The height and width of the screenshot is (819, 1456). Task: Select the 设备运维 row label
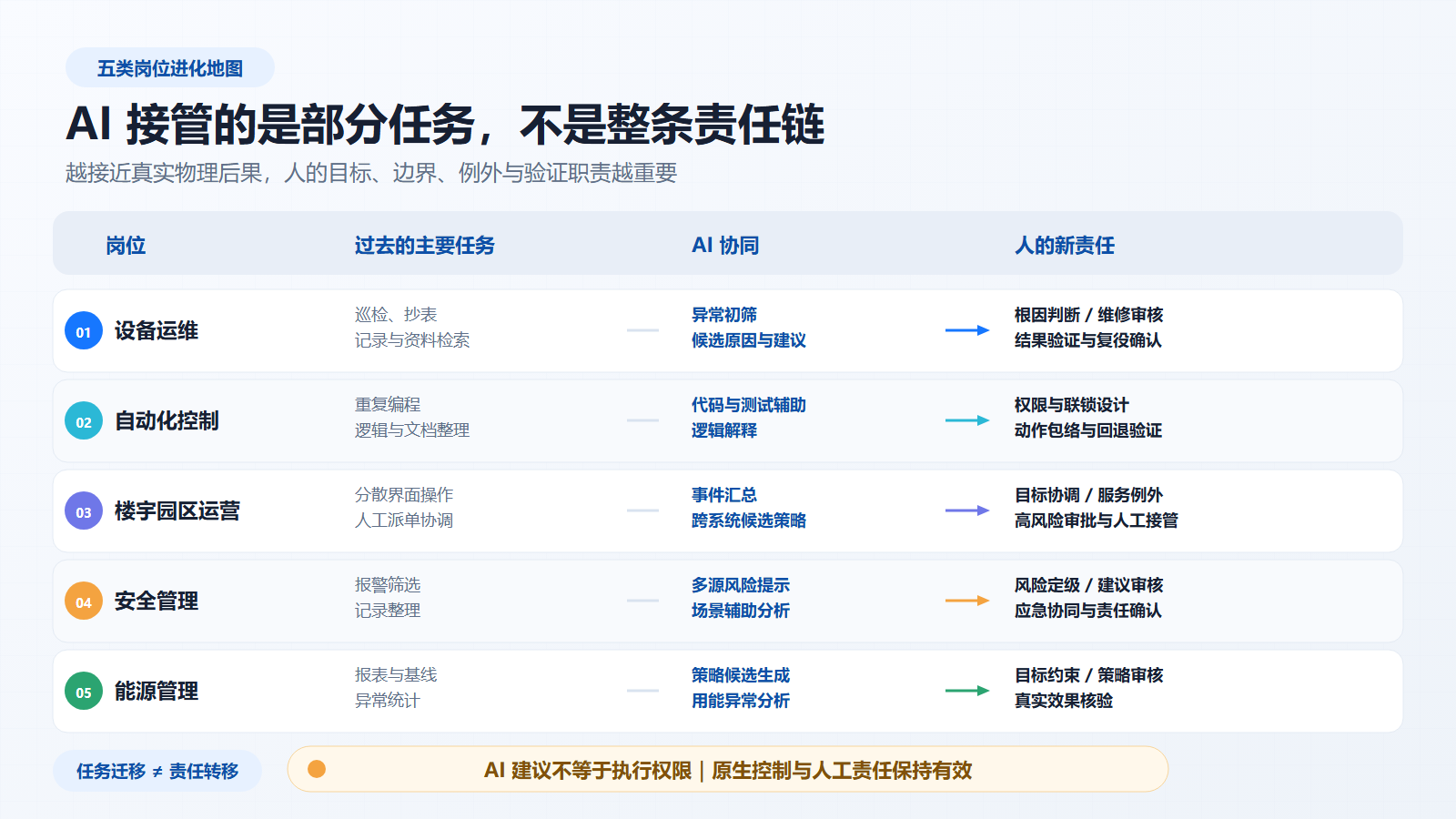click(x=157, y=330)
